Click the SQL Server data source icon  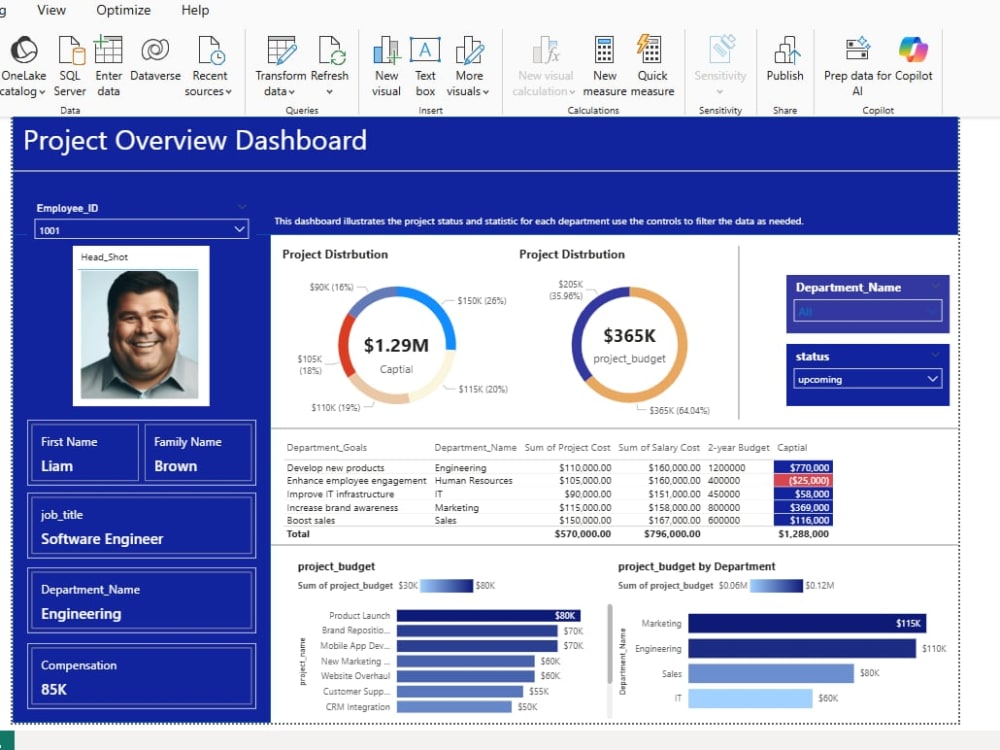coord(70,50)
